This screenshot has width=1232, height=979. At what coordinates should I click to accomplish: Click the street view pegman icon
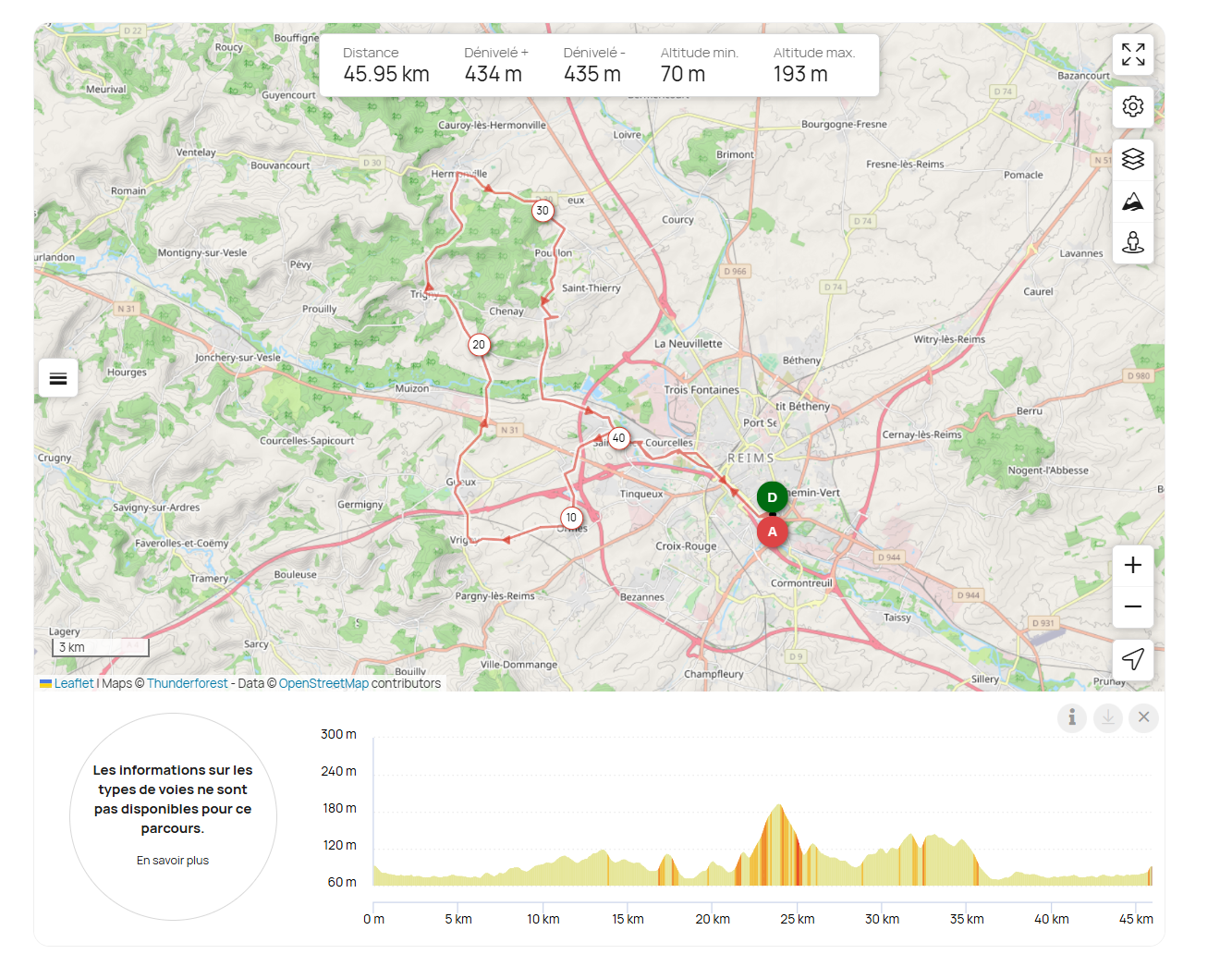[x=1132, y=243]
